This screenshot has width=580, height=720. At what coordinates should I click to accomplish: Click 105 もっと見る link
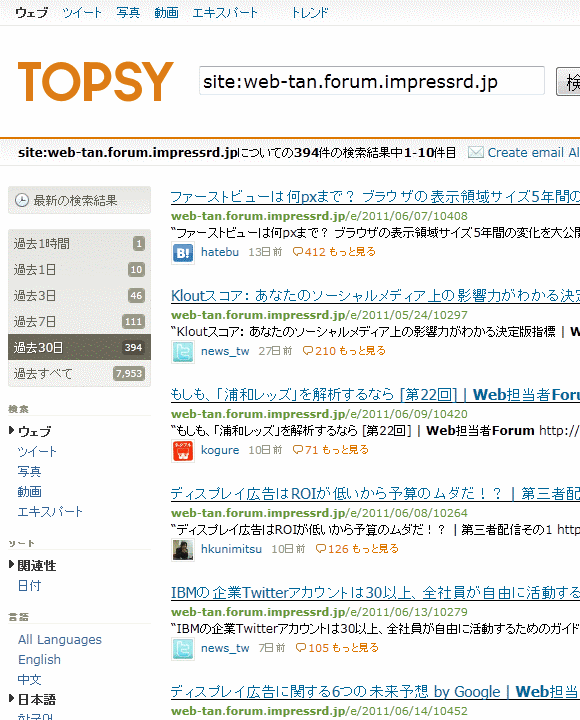pos(343,648)
